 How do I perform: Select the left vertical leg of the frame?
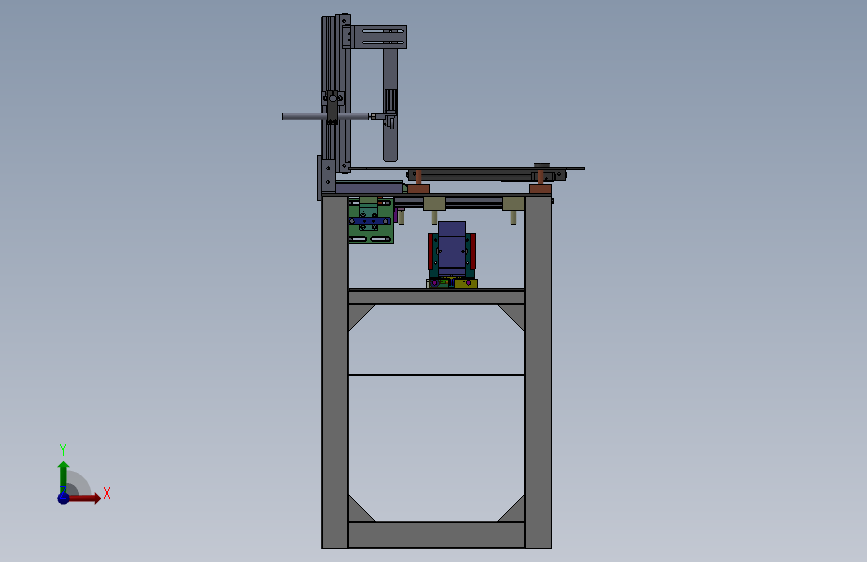335,372
